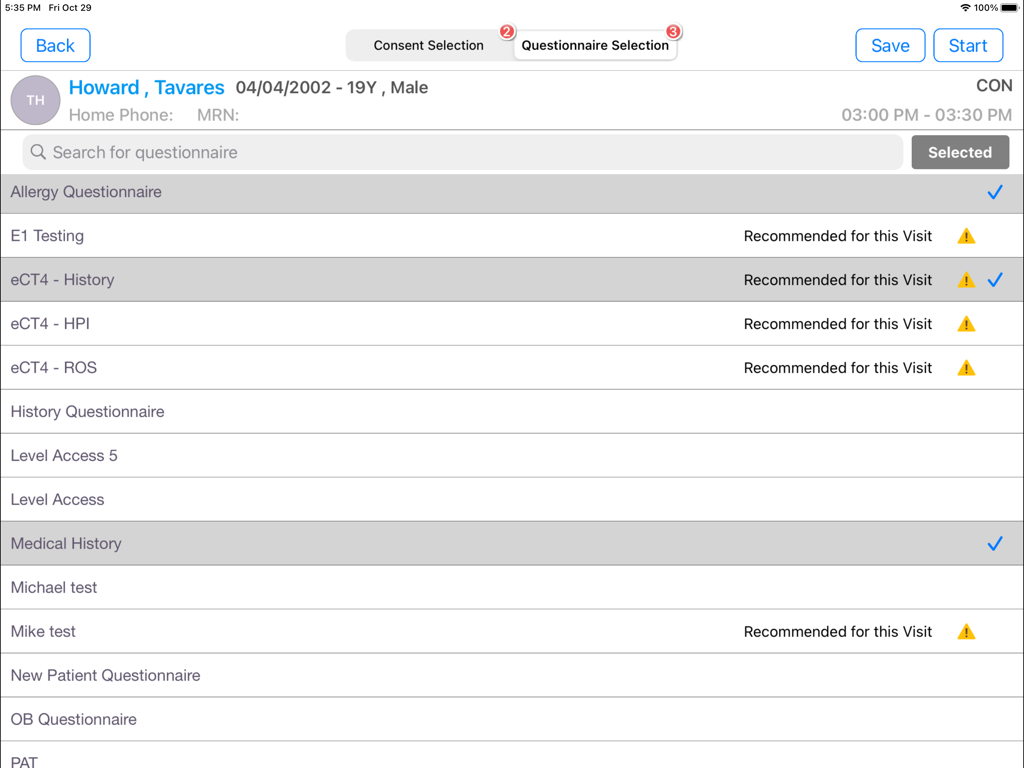The image size is (1024, 768).
Task: Tap Start to begin questionnaires
Action: [968, 45]
